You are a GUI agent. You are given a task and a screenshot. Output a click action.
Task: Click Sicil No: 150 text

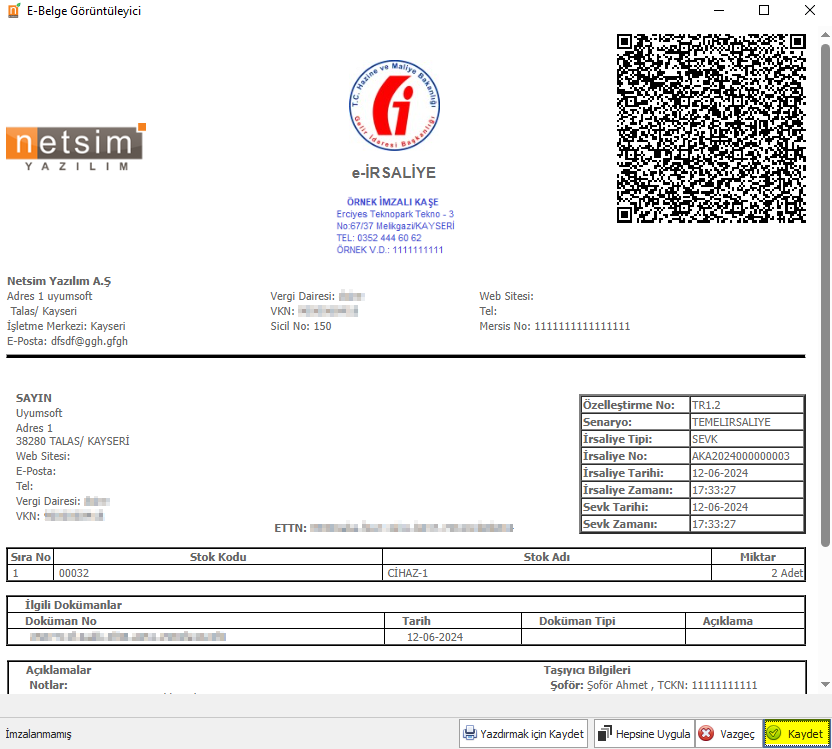tap(301, 326)
